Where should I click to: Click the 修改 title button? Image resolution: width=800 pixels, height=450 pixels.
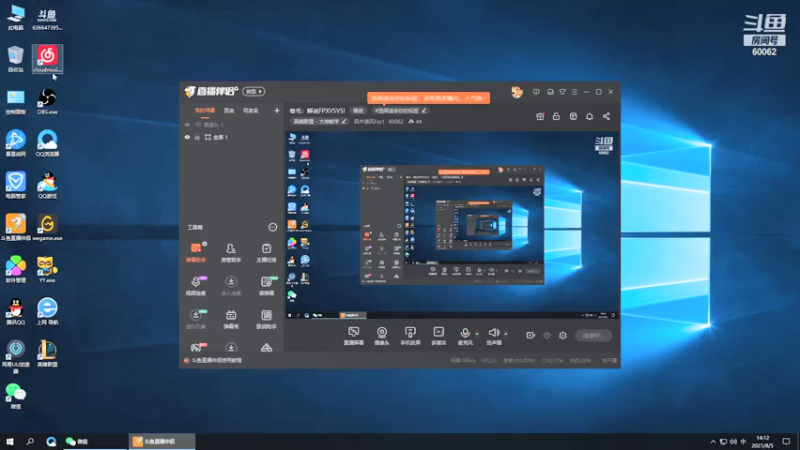point(358,110)
